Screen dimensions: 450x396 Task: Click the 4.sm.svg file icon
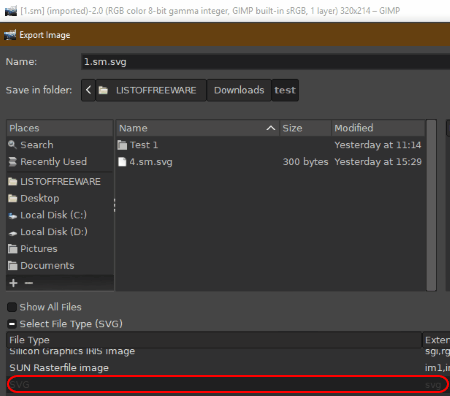(x=122, y=162)
